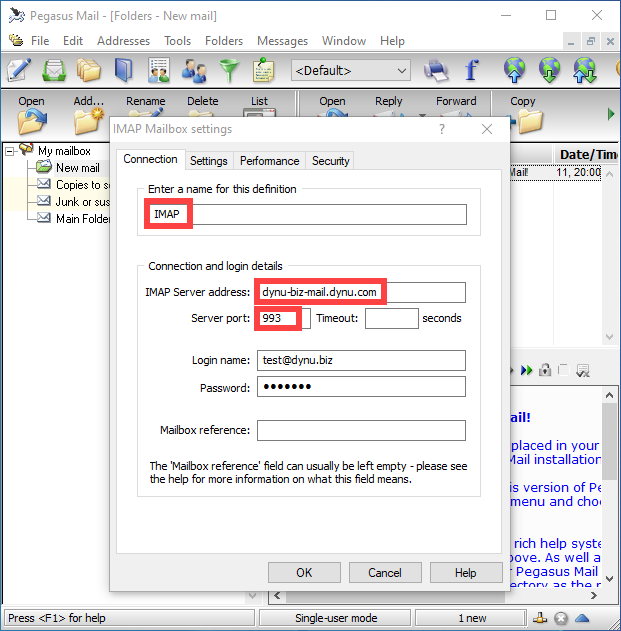The image size is (621, 631).
Task: Click the Login name field
Action: (x=361, y=360)
